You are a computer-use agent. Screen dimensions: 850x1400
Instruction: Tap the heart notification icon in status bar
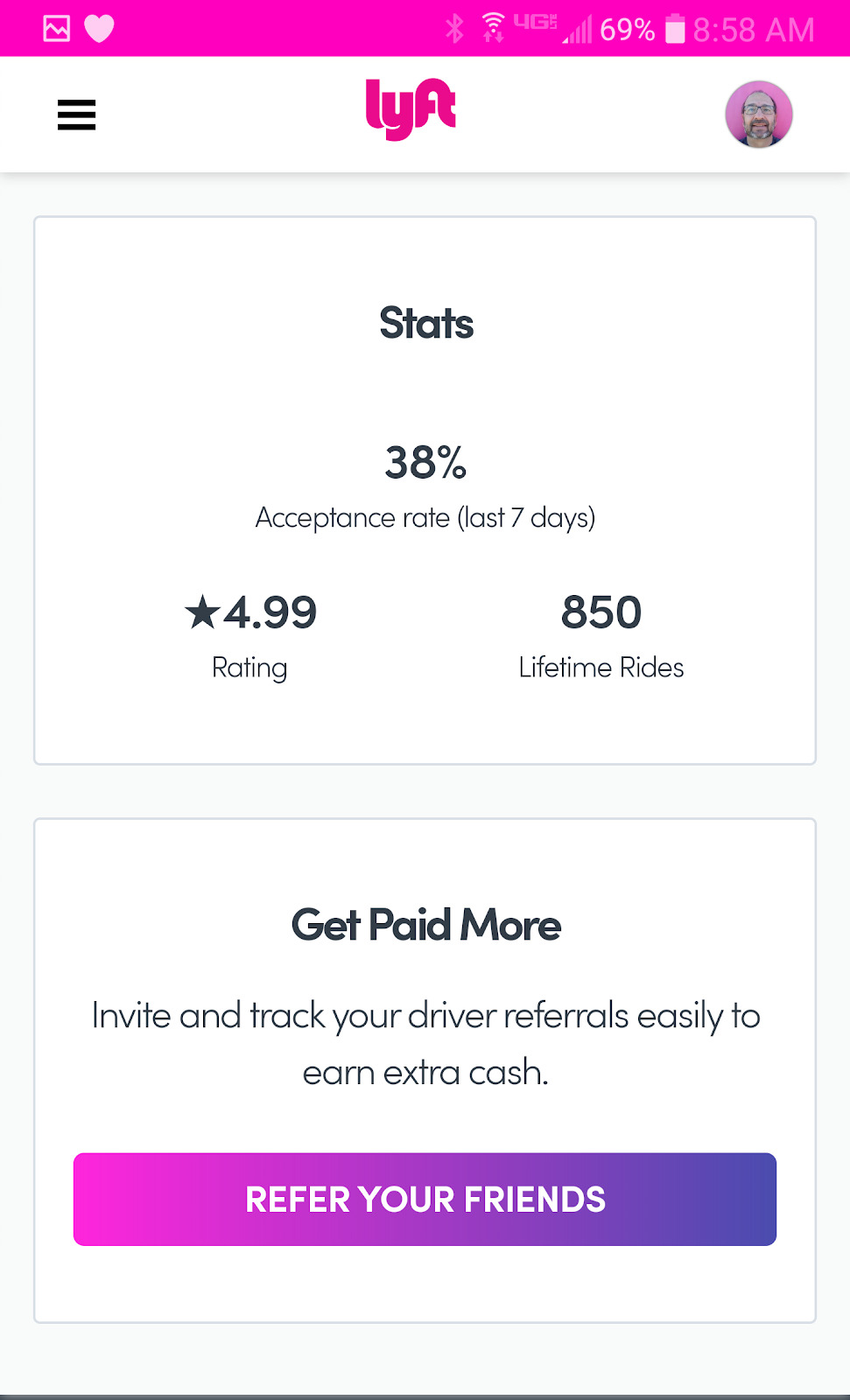pyautogui.click(x=99, y=29)
